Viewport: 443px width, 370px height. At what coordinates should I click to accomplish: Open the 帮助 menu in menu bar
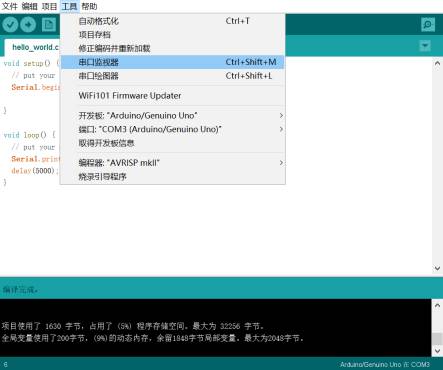(89, 6)
